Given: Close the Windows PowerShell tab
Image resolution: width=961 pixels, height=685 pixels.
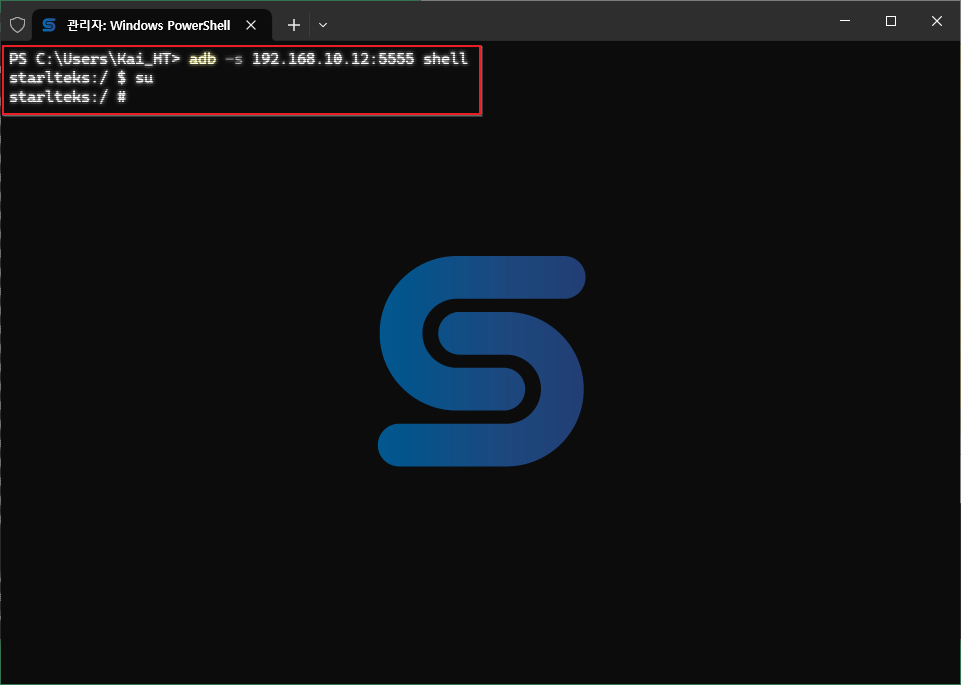Looking at the screenshot, I should pos(251,25).
